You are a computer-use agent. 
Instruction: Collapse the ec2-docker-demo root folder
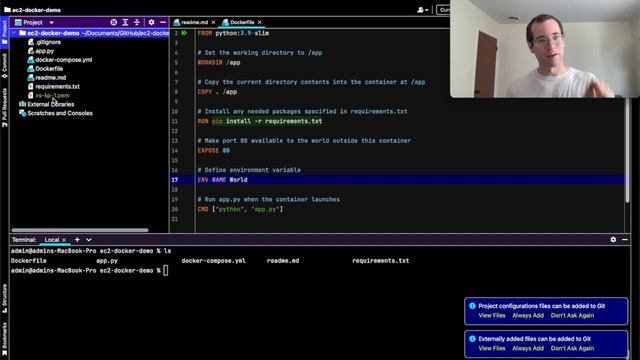tap(14, 33)
